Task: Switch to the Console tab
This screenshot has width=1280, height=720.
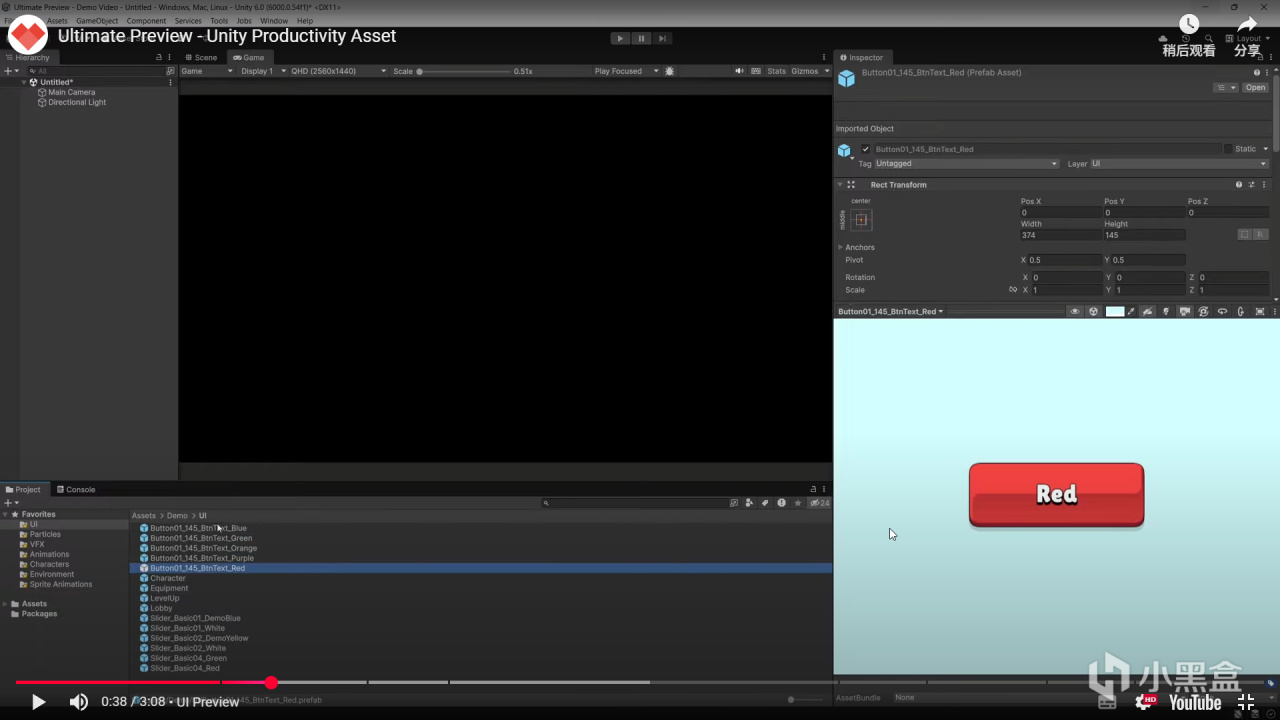Action: point(76,490)
